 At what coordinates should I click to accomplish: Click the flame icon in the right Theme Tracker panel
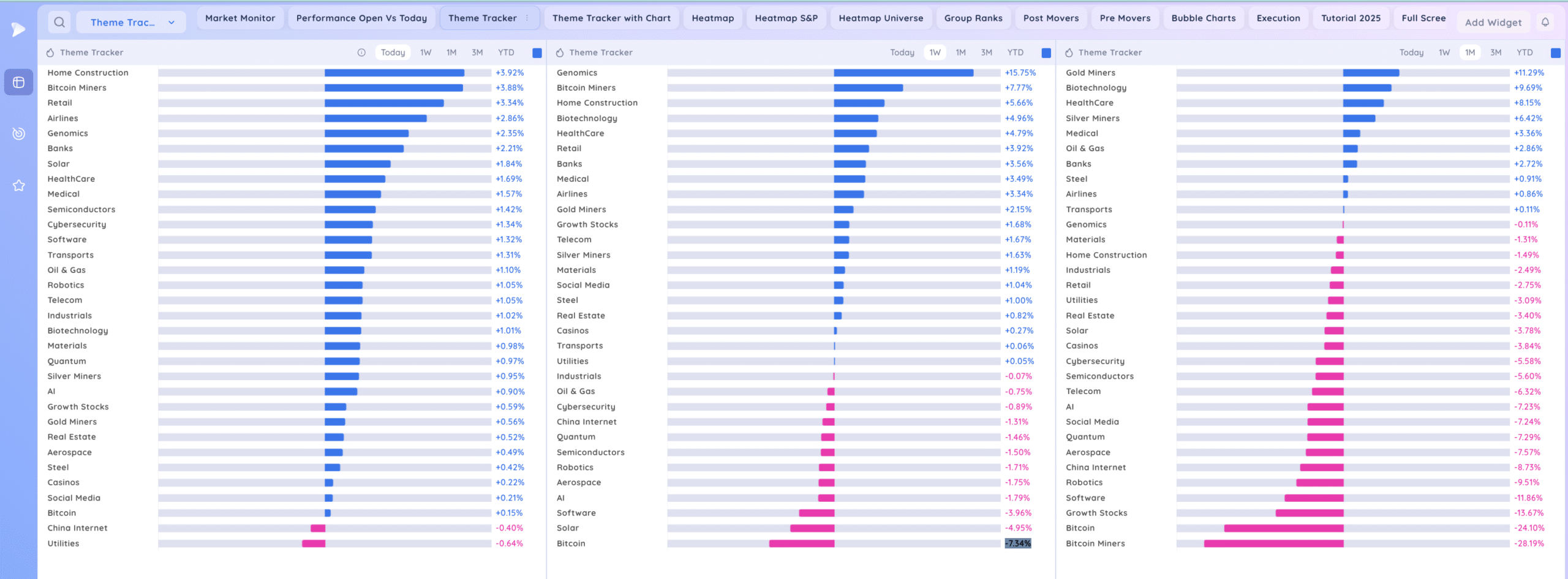click(1069, 53)
